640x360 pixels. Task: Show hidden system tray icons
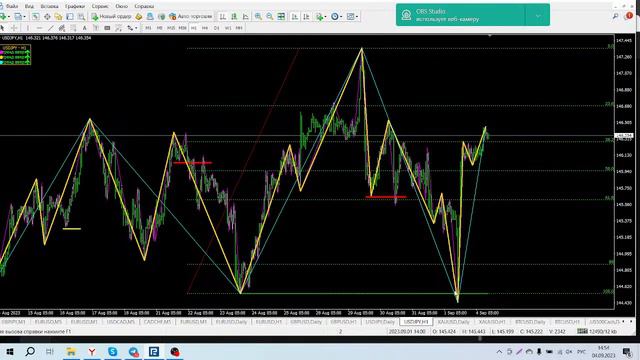[499, 351]
